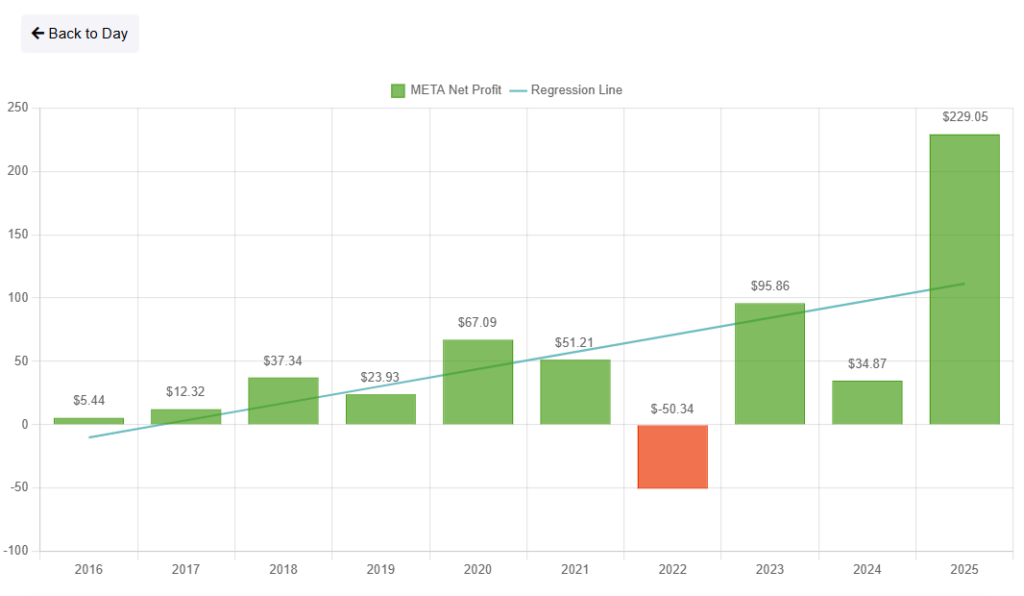
Task: Click the 2017 bar labeled $12.32
Action: [186, 416]
